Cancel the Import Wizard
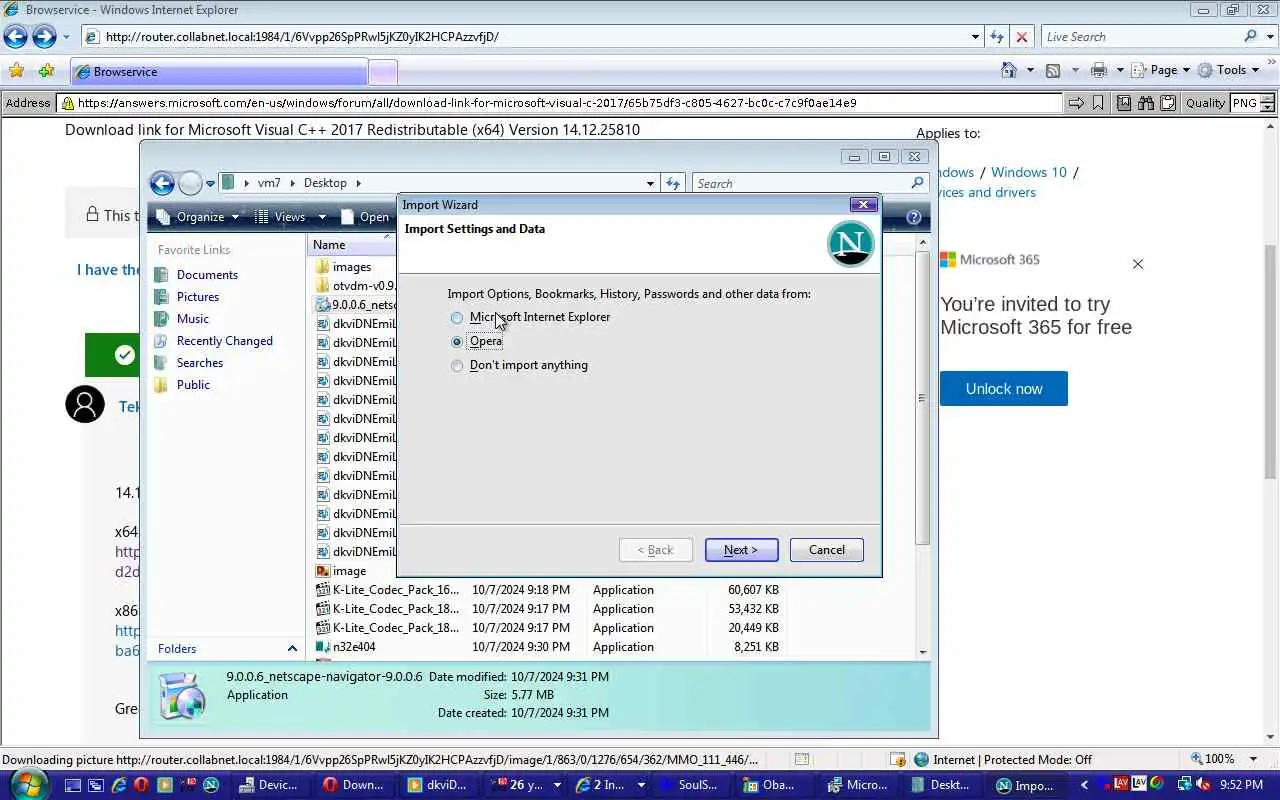 (x=826, y=550)
